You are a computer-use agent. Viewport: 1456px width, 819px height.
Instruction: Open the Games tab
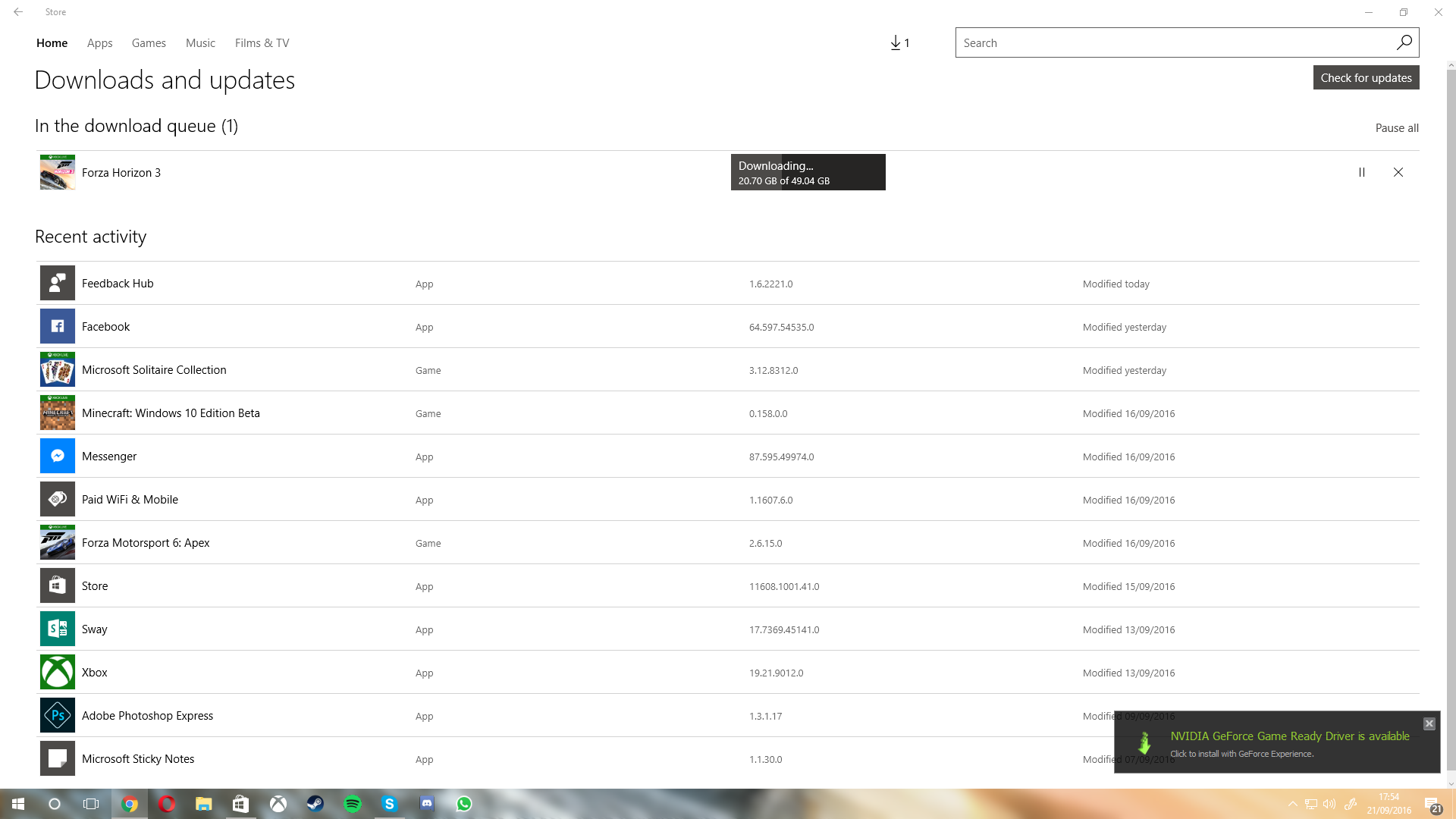[x=149, y=43]
